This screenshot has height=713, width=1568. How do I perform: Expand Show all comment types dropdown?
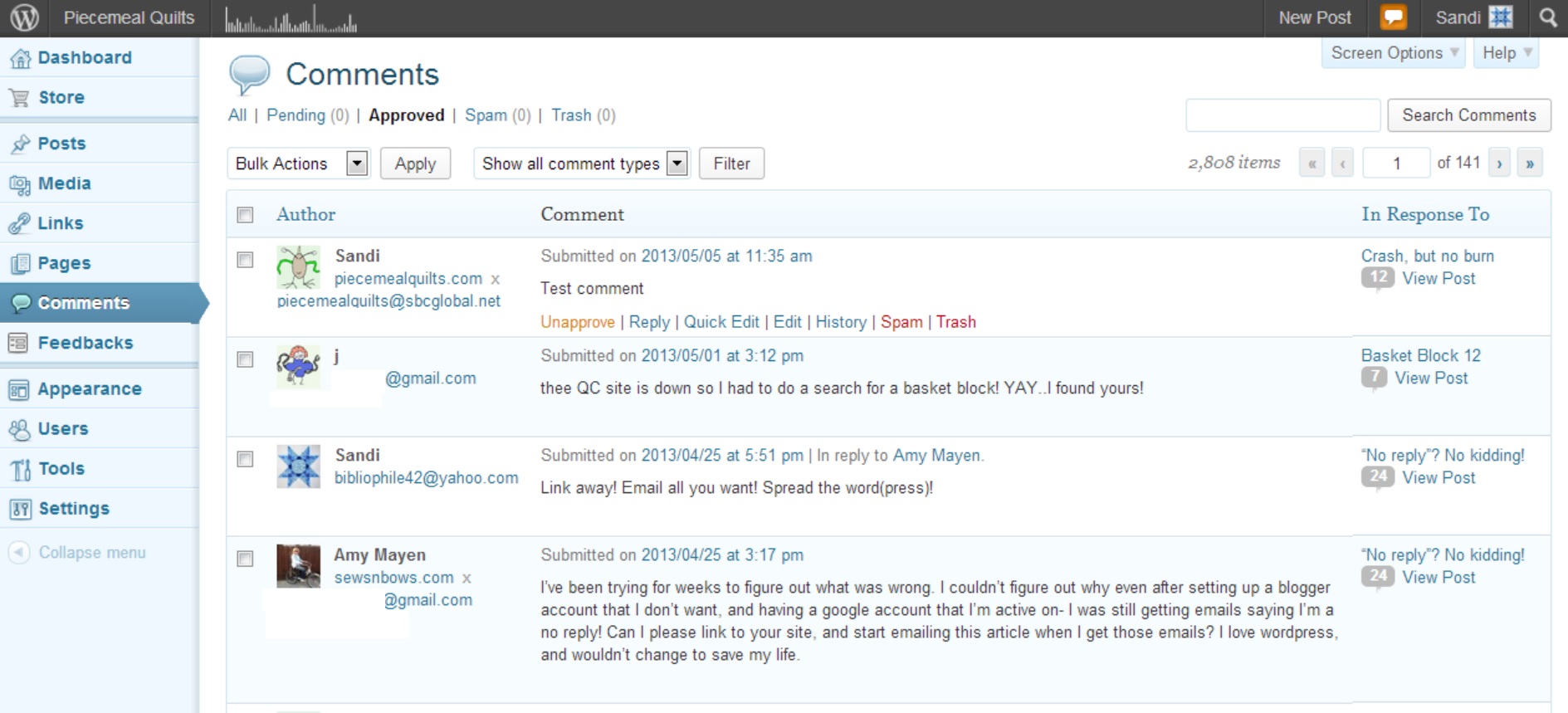(x=581, y=164)
